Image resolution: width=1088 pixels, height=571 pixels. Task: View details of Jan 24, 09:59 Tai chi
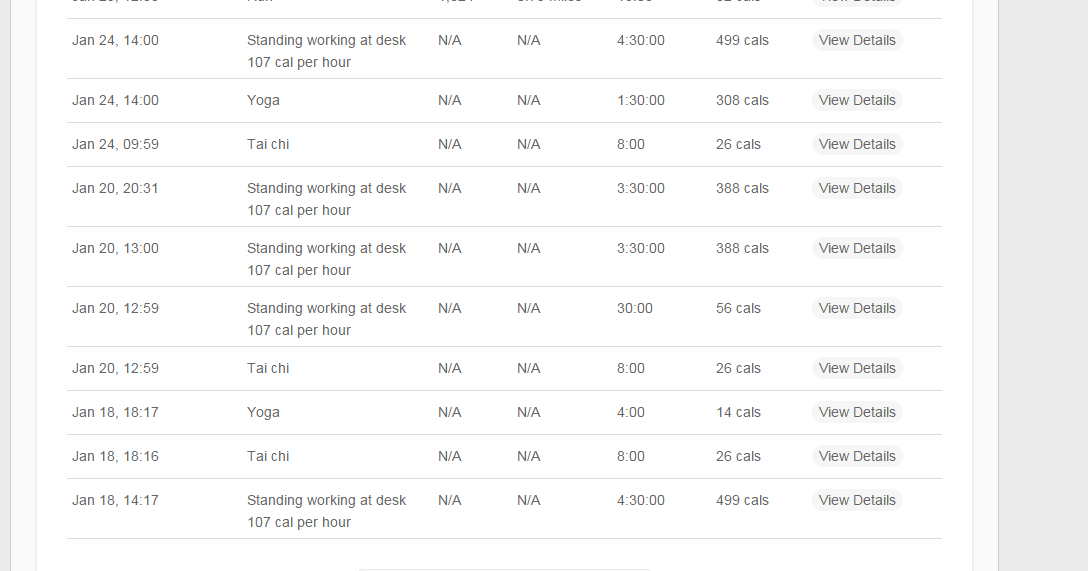pyautogui.click(x=857, y=144)
